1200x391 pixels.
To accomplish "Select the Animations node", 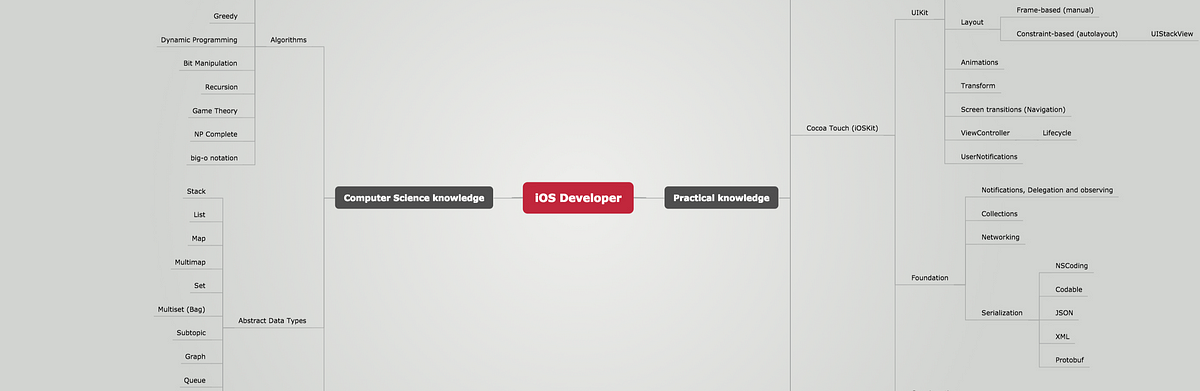I will pyautogui.click(x=979, y=62).
